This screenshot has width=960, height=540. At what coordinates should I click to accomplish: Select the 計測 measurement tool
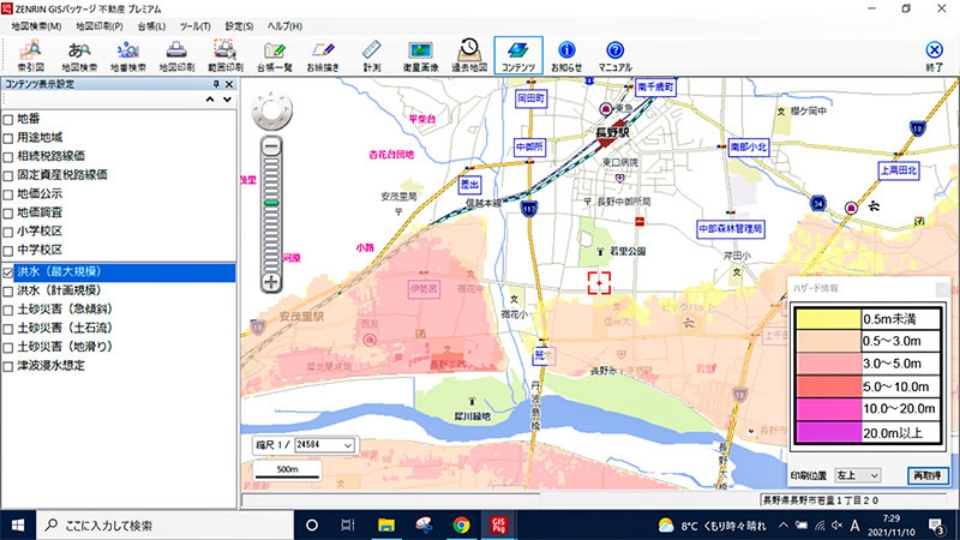click(x=372, y=56)
